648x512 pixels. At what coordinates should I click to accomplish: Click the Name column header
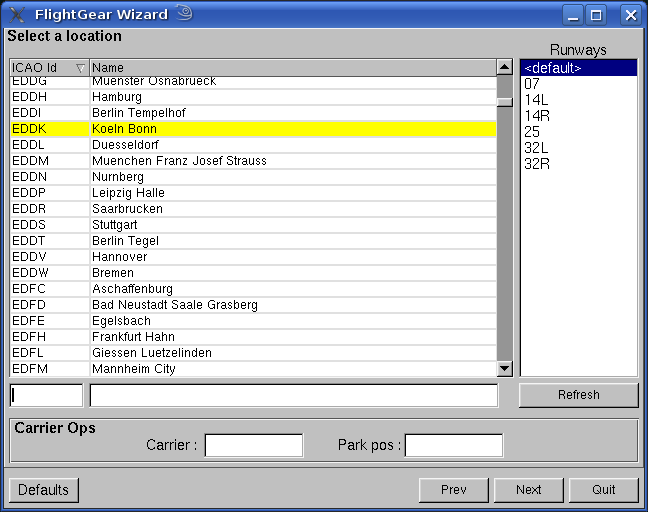293,67
